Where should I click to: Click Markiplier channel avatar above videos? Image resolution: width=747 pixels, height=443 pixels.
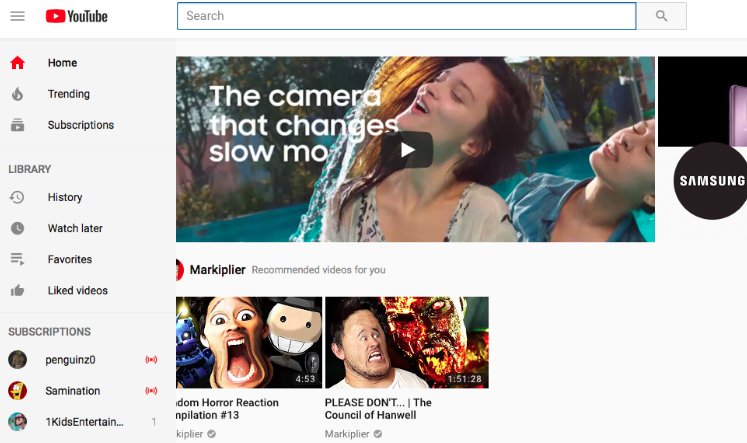click(180, 270)
